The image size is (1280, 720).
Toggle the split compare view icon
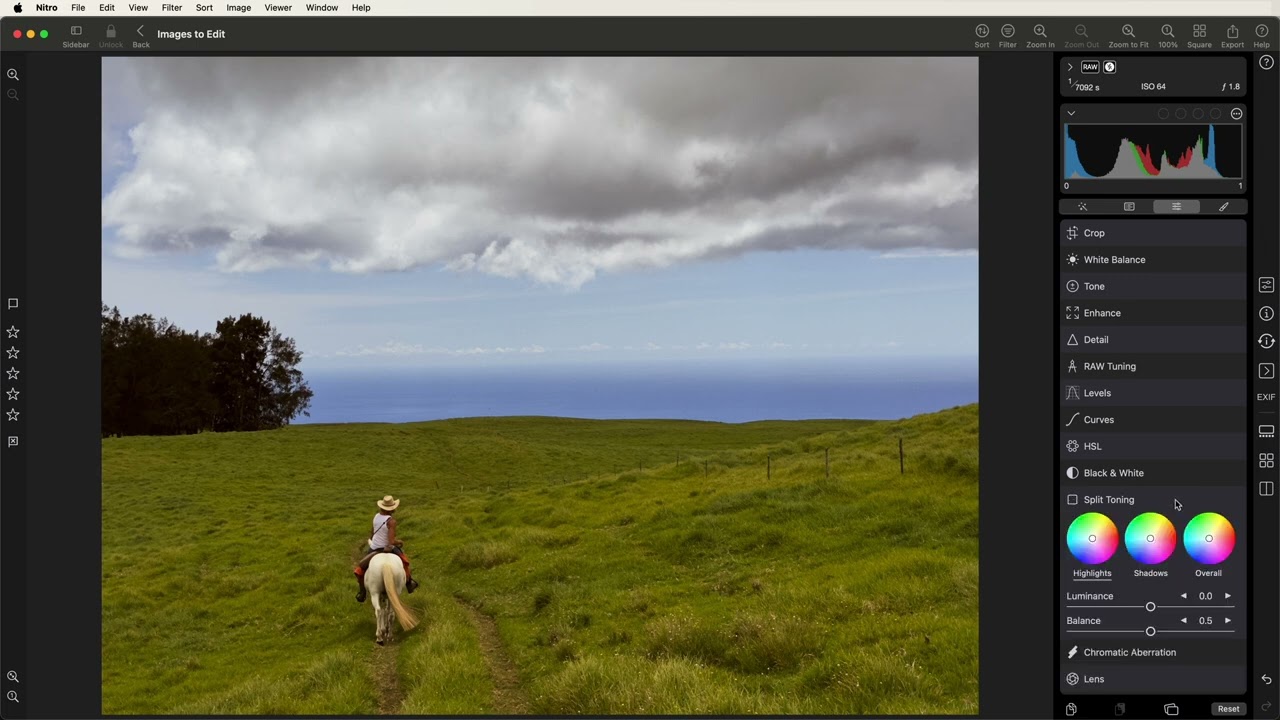[1266, 489]
